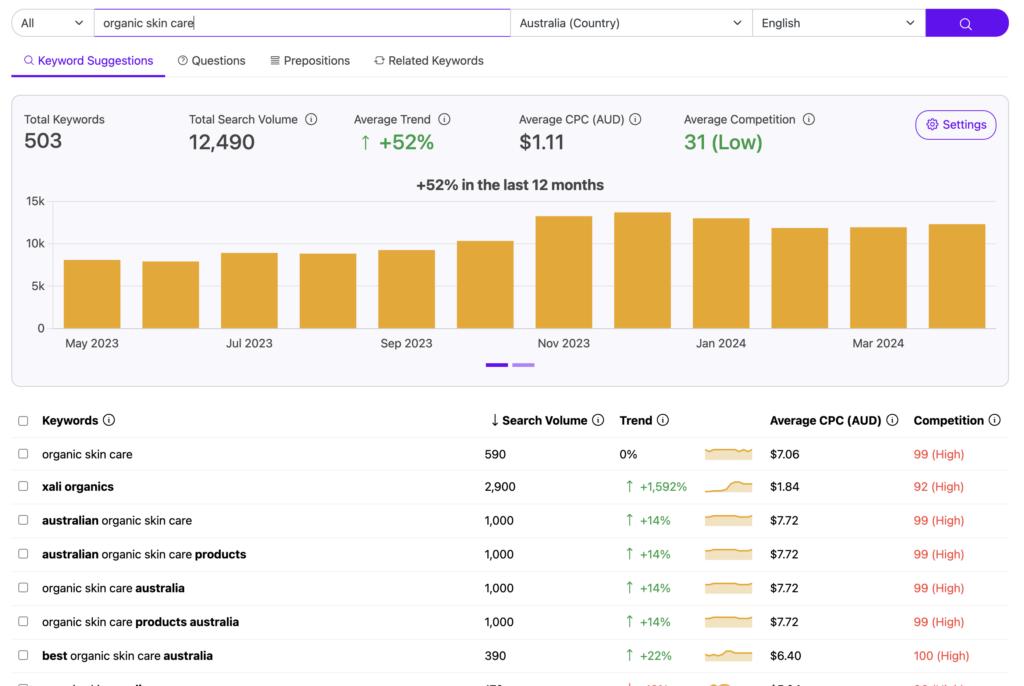Click the Competition column info icon
The image size is (1024, 686).
click(994, 420)
